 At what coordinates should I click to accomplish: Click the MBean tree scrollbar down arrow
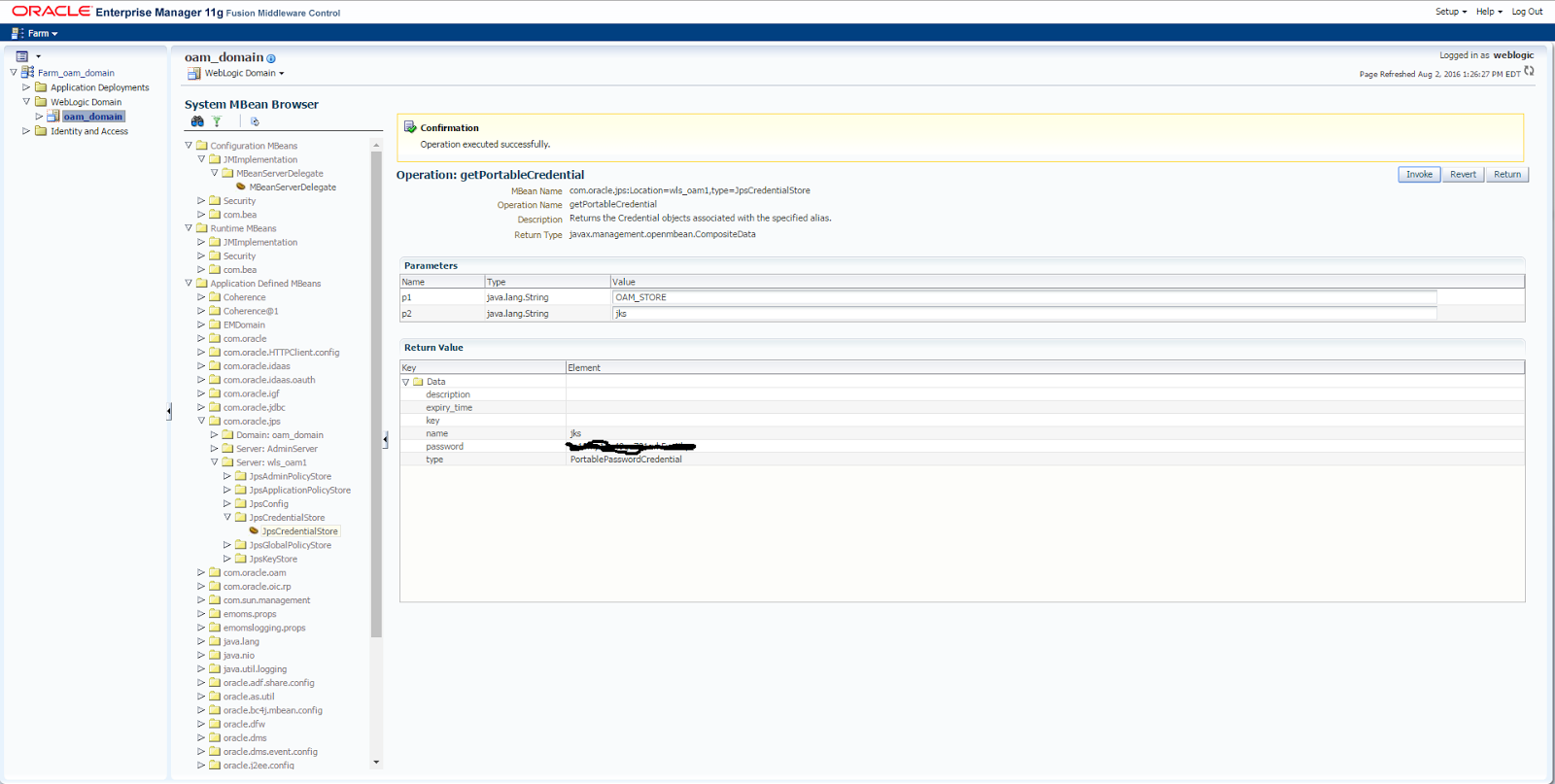click(x=376, y=763)
